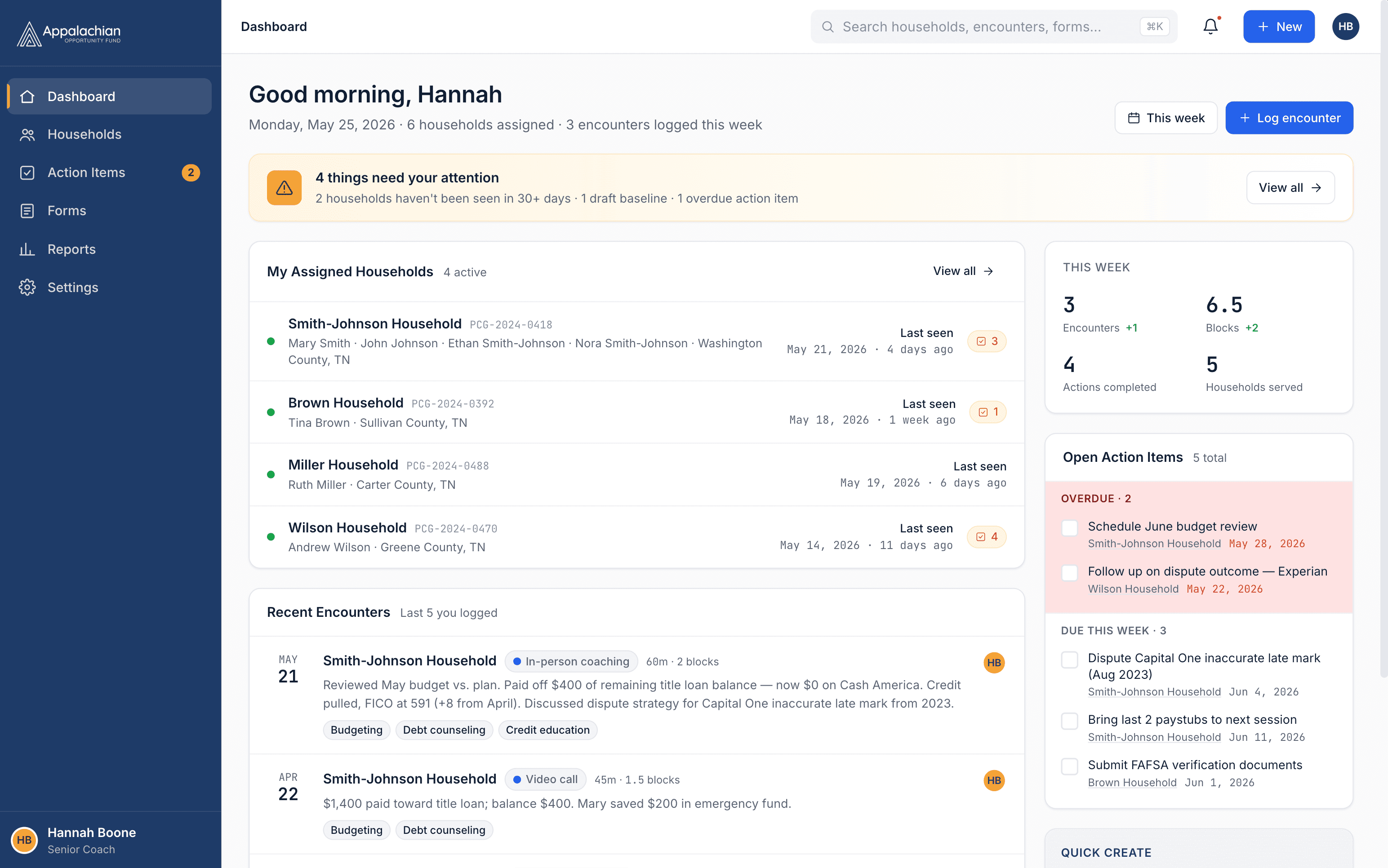This screenshot has height=868, width=1388.
Task: Click the page vertical scrollbar
Action: pos(1384,339)
